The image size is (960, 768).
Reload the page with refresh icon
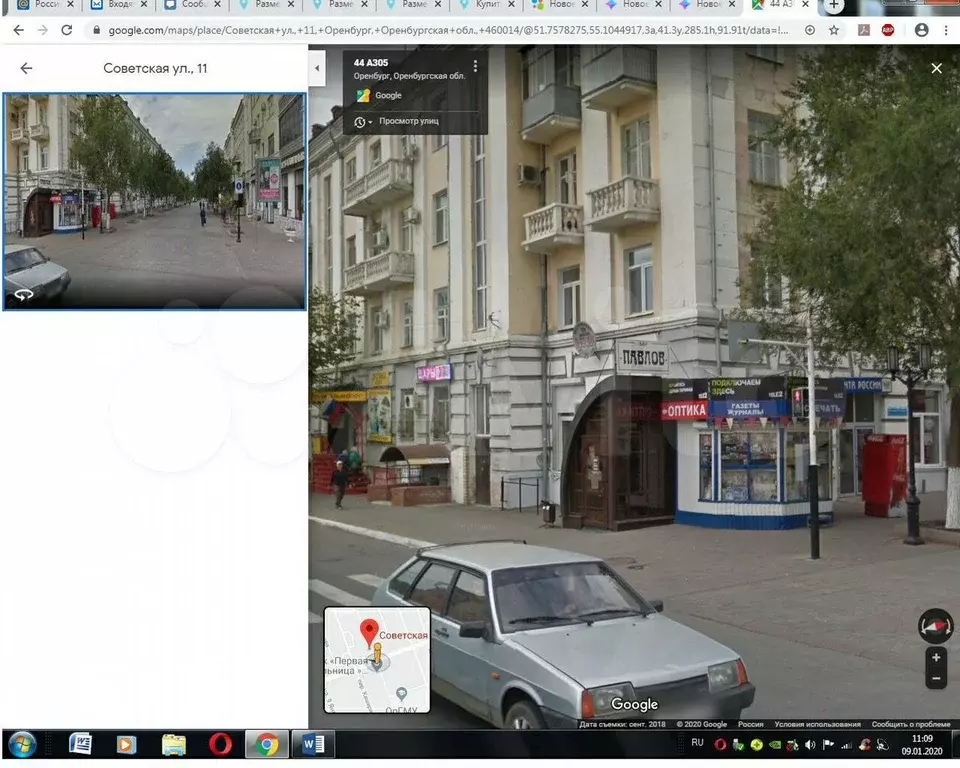[67, 30]
